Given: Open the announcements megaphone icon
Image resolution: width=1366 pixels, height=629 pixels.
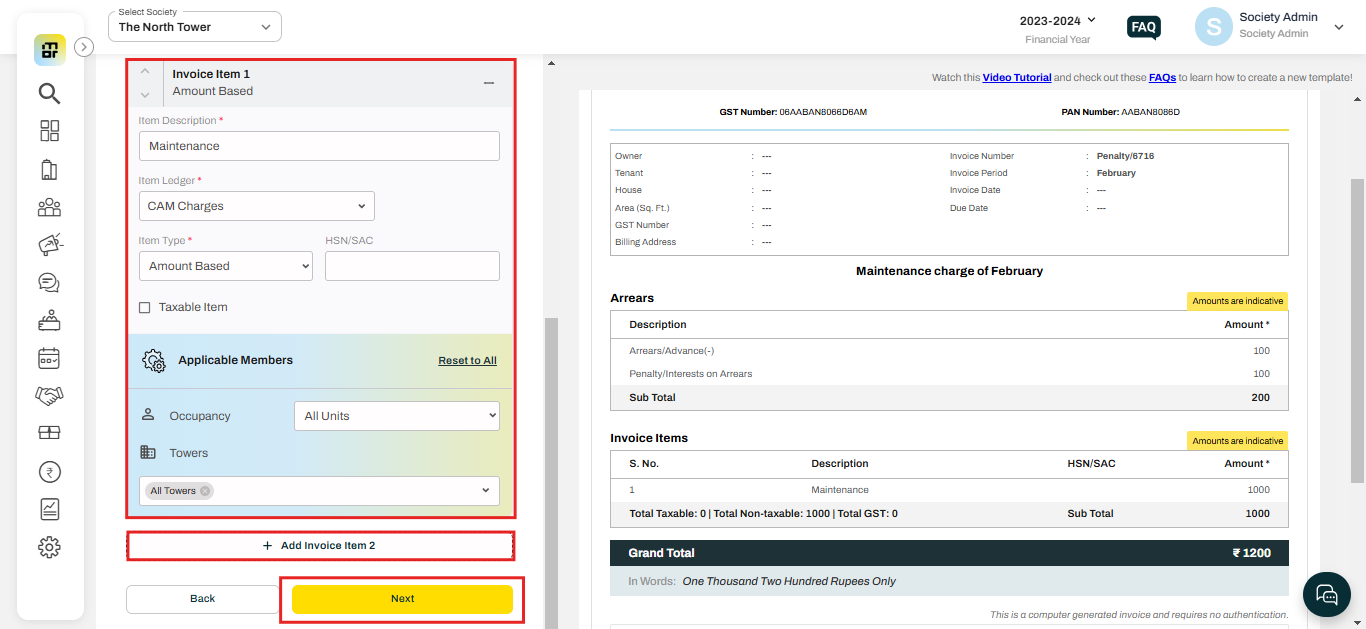Looking at the screenshot, I should 49,244.
